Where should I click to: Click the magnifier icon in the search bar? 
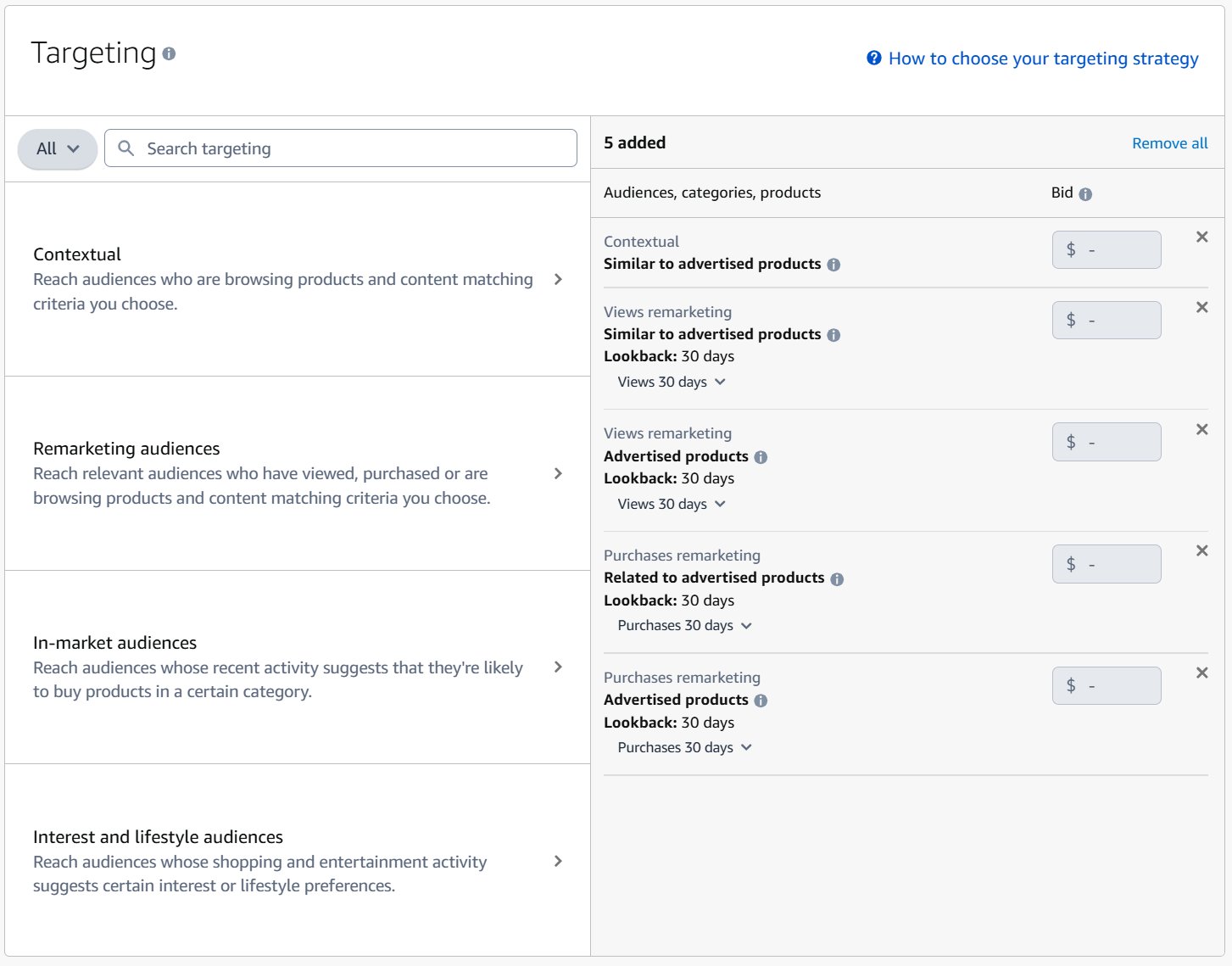pyautogui.click(x=125, y=148)
